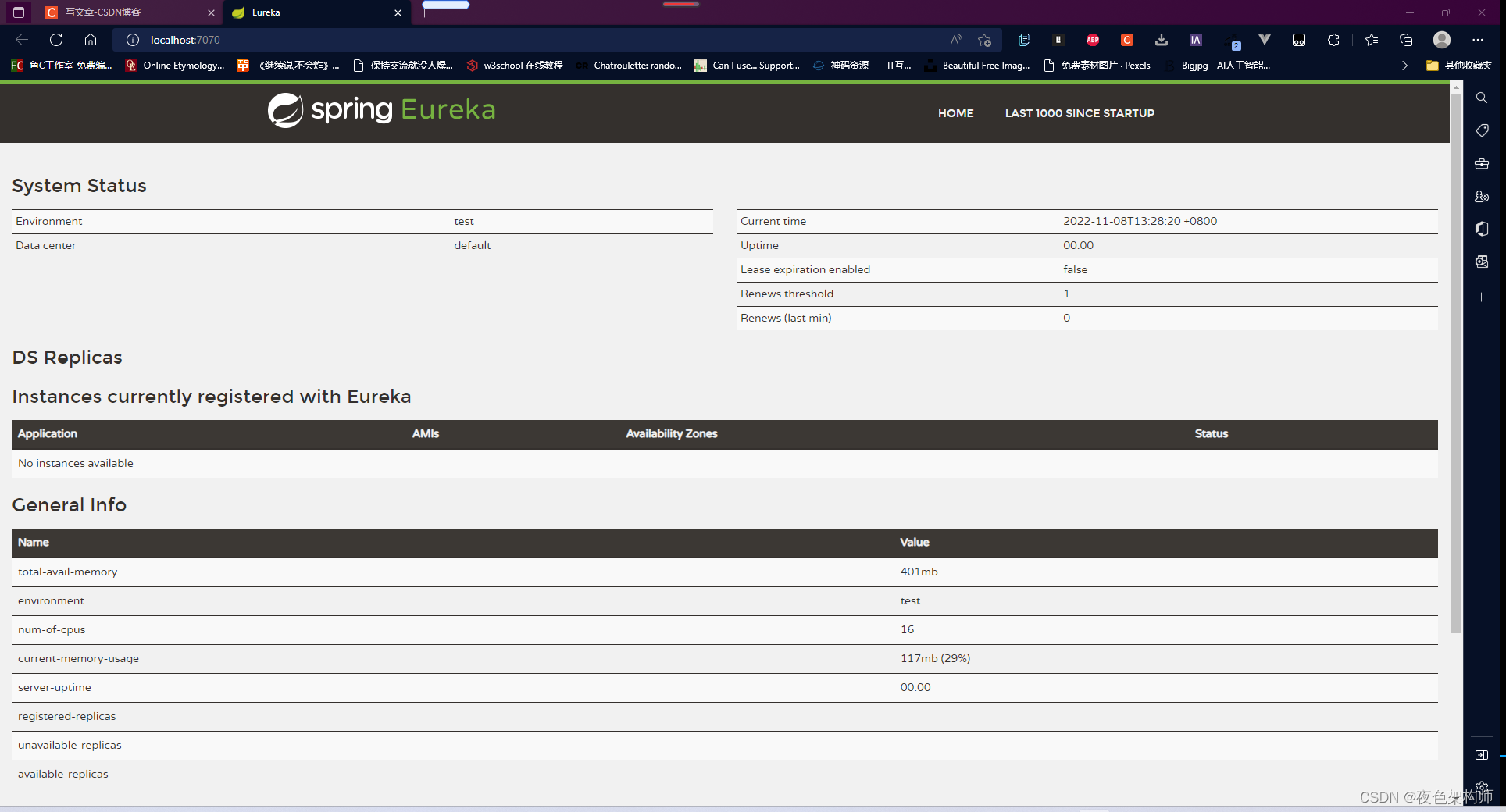
Task: Click the page vertical scrollbar
Action: click(x=1457, y=363)
